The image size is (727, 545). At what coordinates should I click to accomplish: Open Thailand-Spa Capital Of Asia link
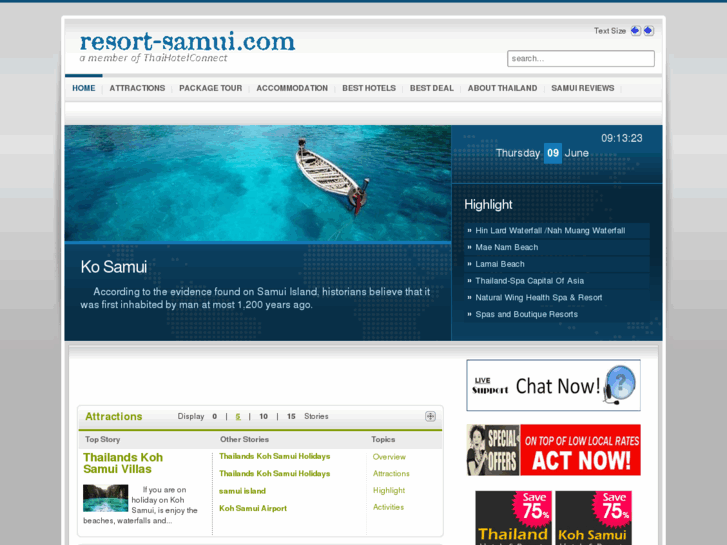[529, 281]
